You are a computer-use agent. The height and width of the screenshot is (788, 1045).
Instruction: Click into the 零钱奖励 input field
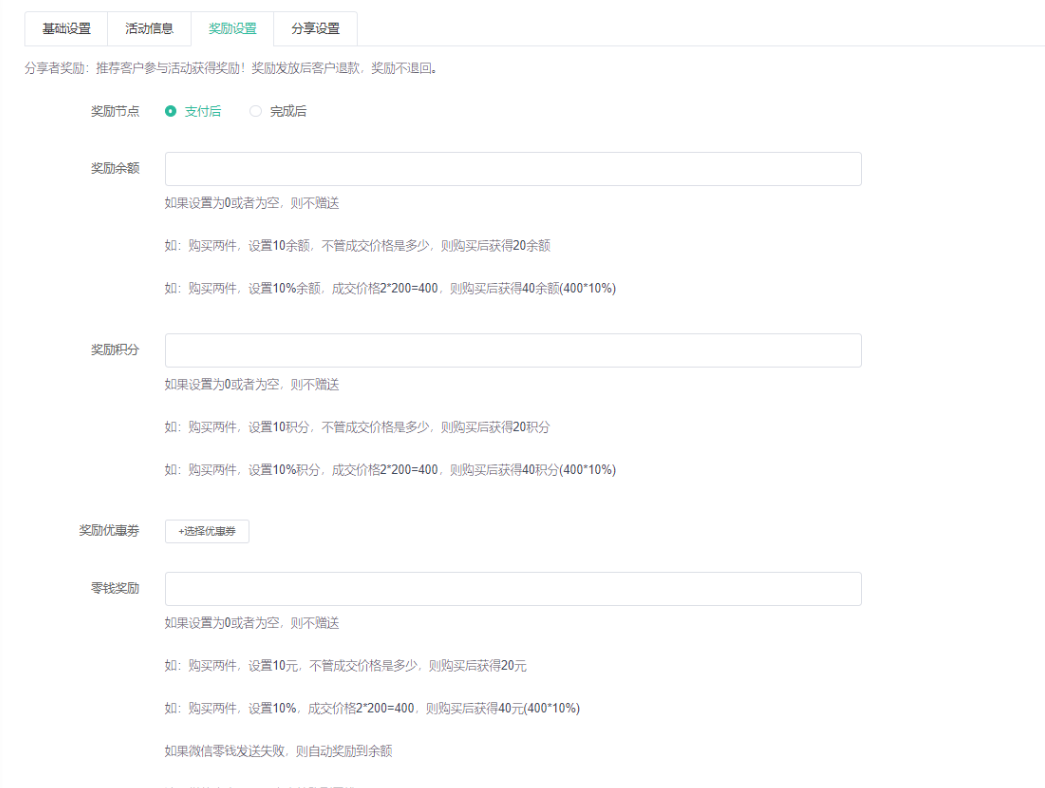click(x=513, y=589)
